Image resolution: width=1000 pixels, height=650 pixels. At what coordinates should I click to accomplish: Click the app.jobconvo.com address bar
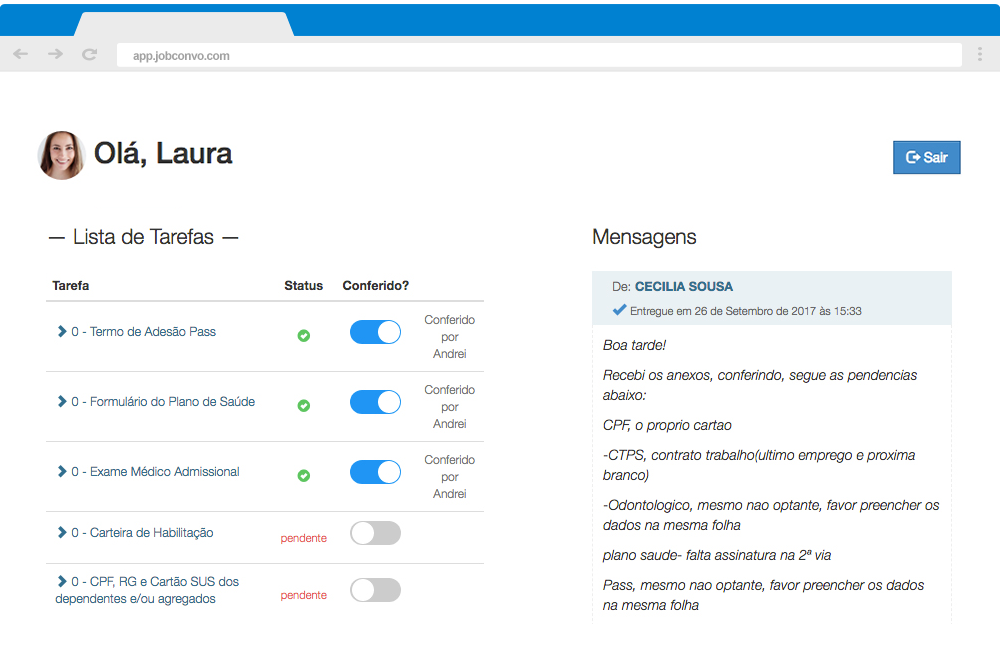539,55
